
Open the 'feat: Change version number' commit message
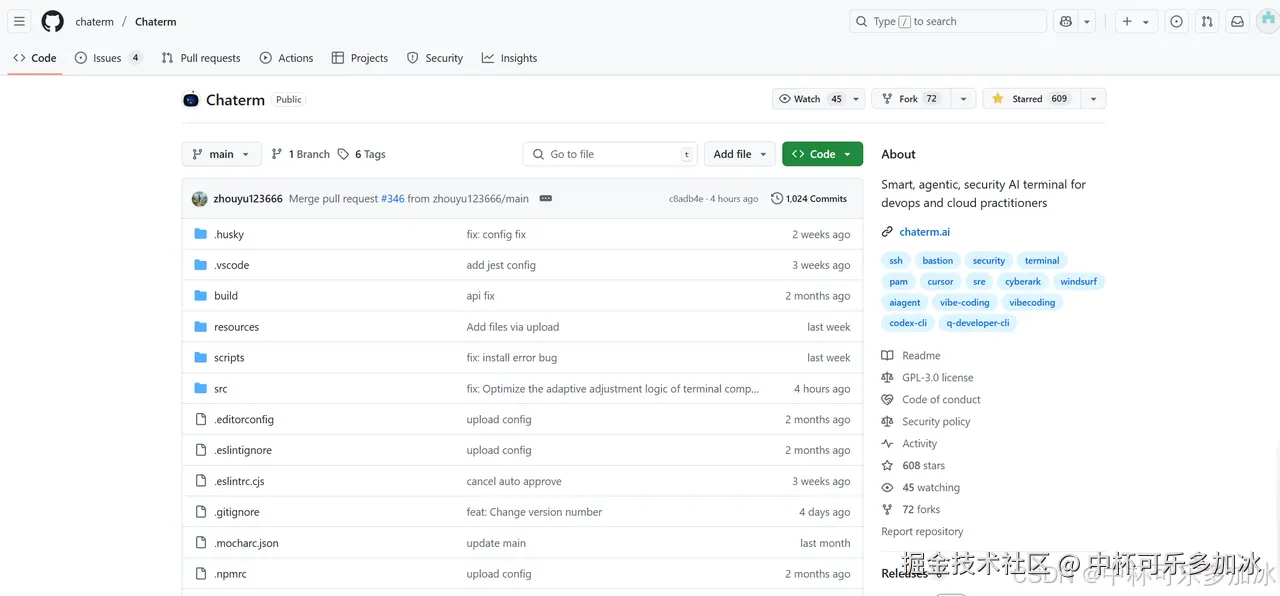point(534,512)
